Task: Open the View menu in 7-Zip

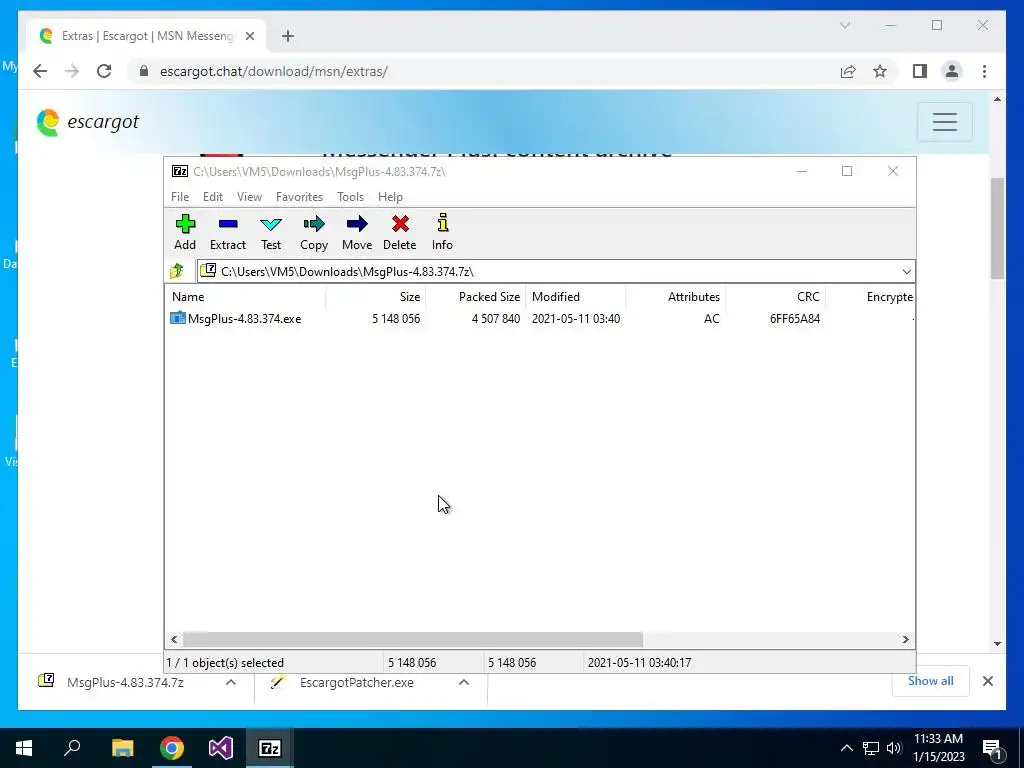Action: point(249,197)
